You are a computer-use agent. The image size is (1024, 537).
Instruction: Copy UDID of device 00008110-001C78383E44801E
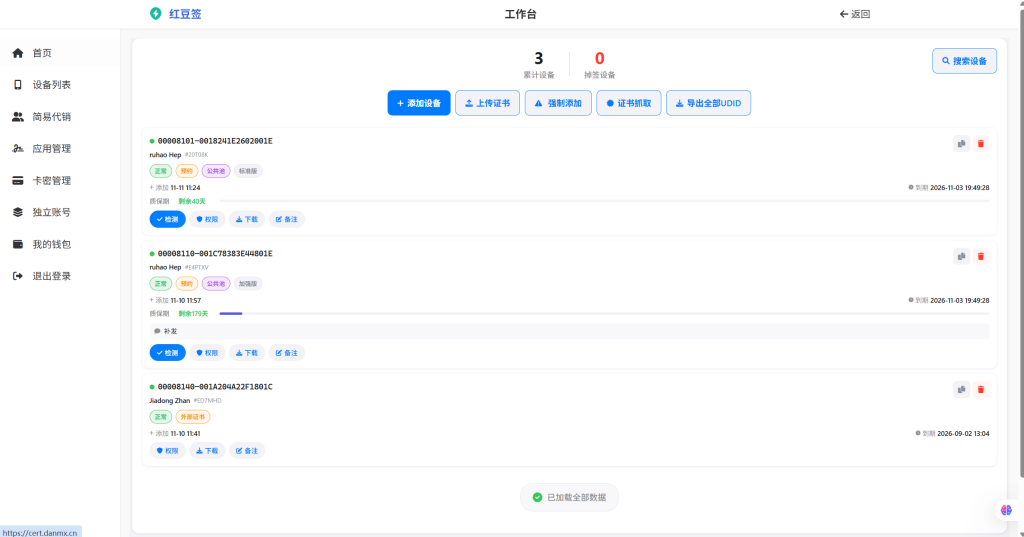[961, 256]
